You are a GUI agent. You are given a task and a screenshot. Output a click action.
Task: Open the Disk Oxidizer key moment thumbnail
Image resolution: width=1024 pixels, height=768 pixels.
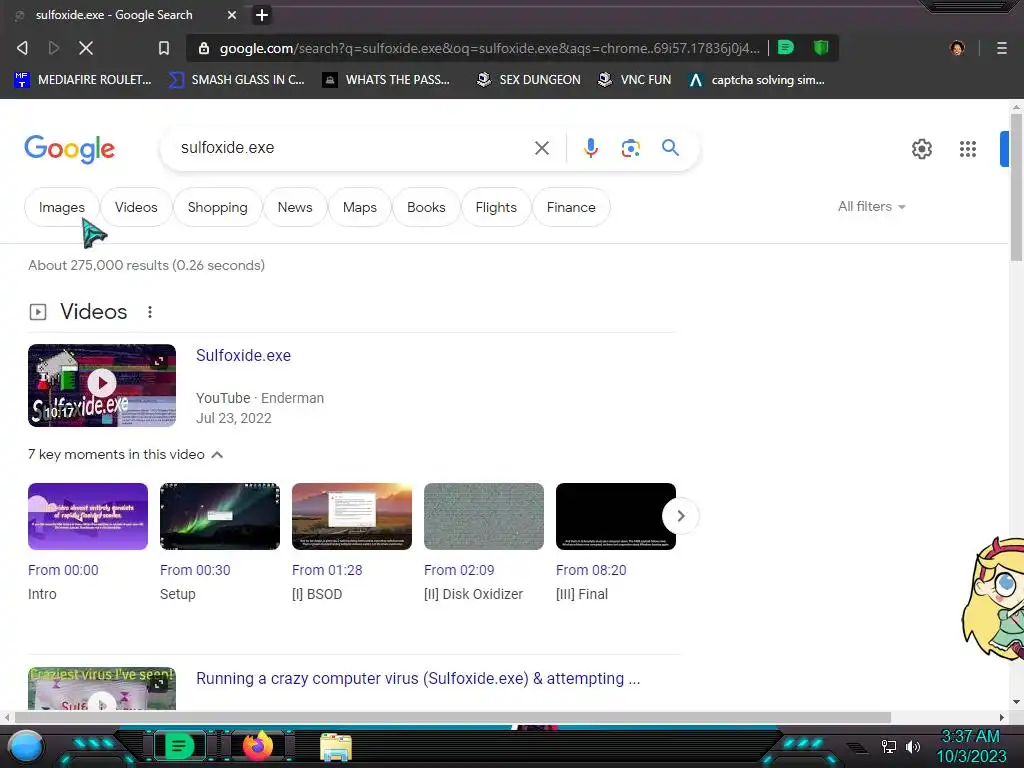click(483, 517)
